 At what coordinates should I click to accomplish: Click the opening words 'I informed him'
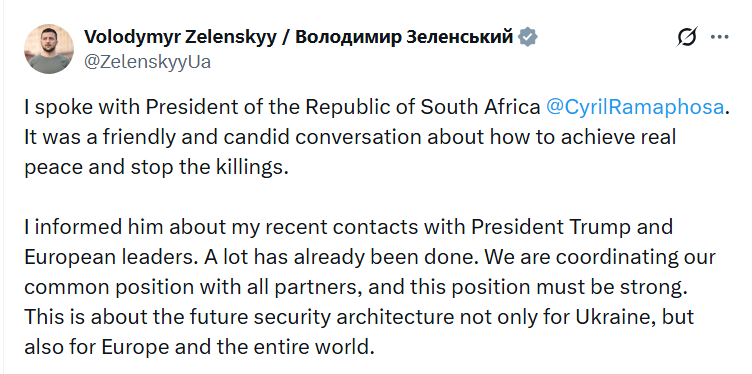tap(89, 227)
